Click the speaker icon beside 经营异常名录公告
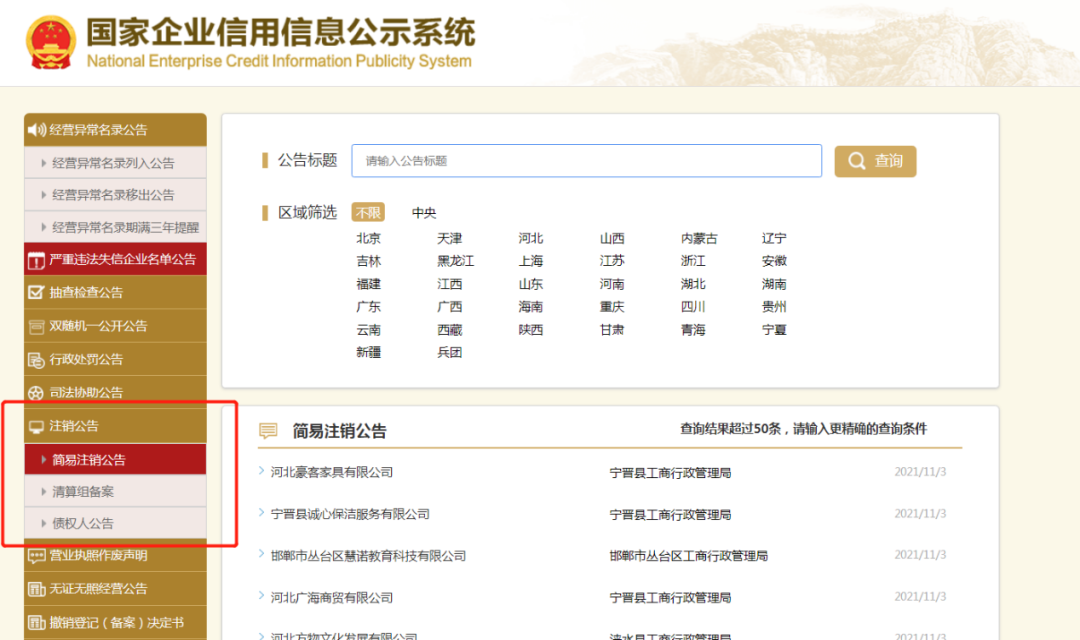Image resolution: width=1080 pixels, height=640 pixels. pos(37,130)
